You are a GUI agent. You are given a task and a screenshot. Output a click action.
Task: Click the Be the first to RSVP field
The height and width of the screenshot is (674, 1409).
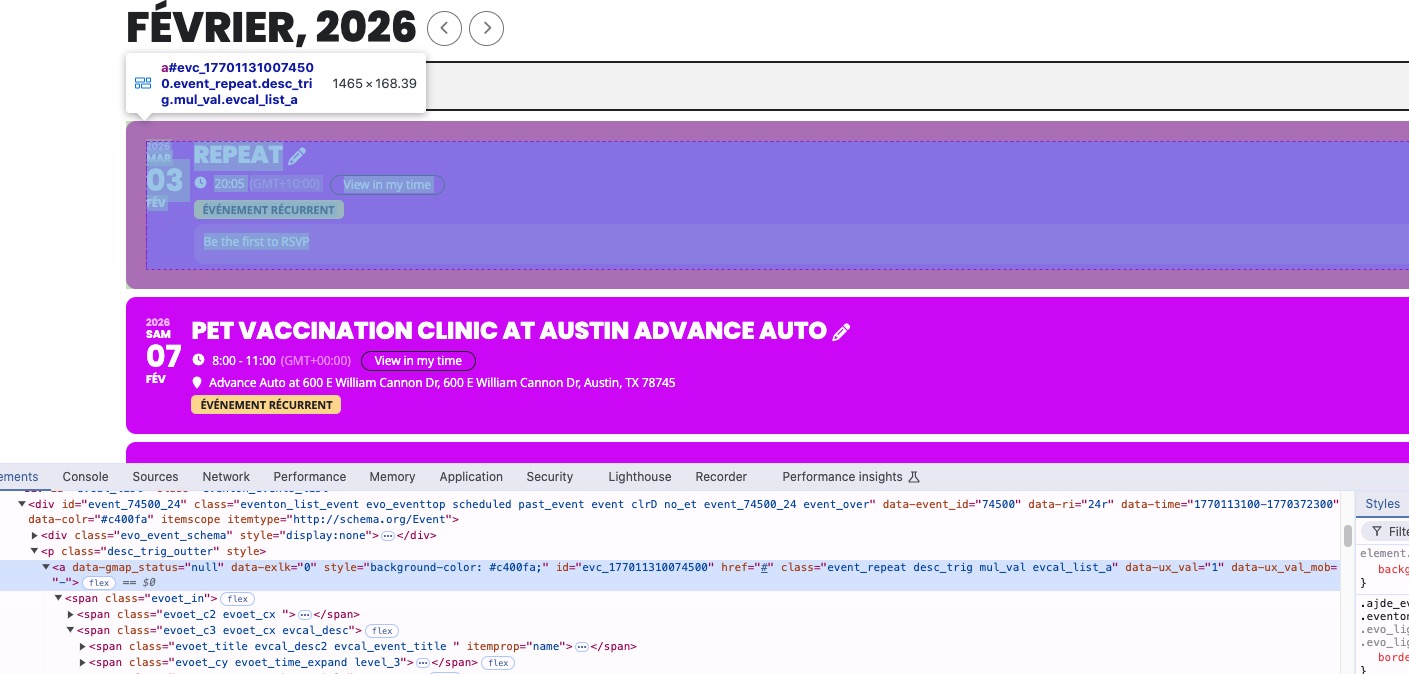tap(256, 242)
